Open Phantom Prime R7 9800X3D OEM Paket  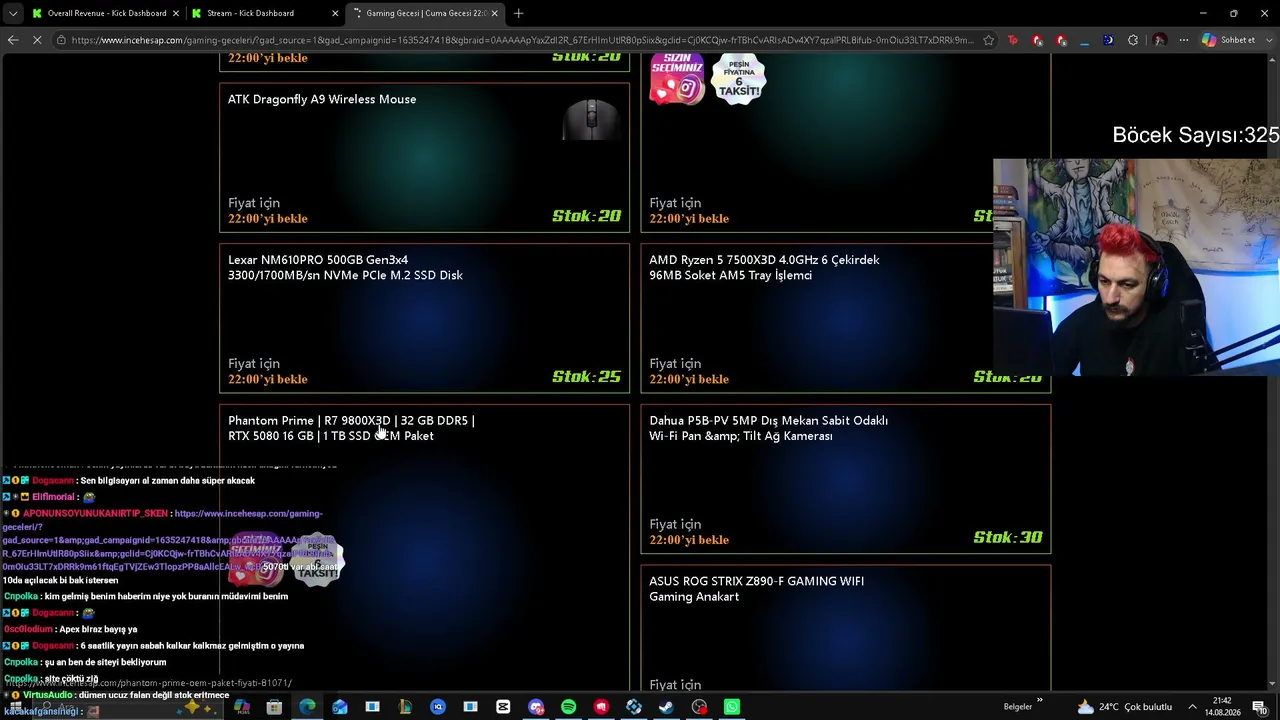(351, 428)
